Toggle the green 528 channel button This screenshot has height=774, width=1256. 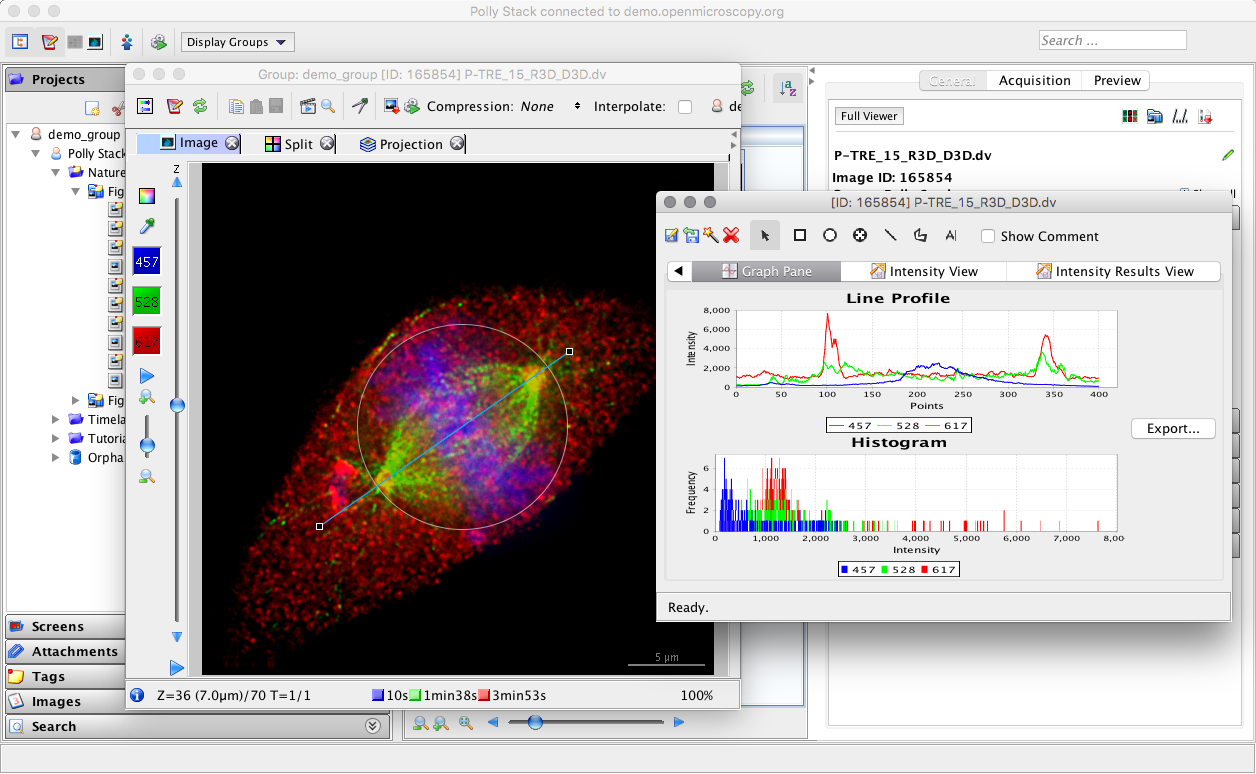(147, 301)
